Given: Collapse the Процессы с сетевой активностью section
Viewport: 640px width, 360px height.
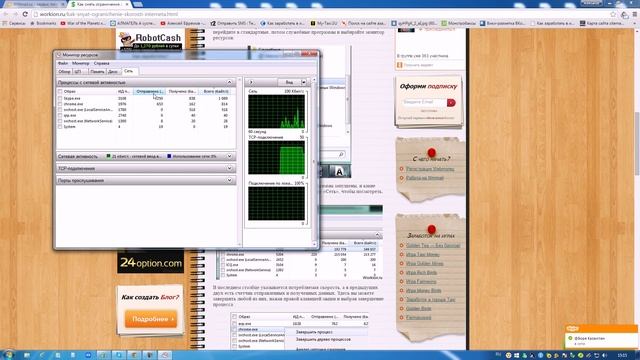Looking at the screenshot, I should point(229,82).
